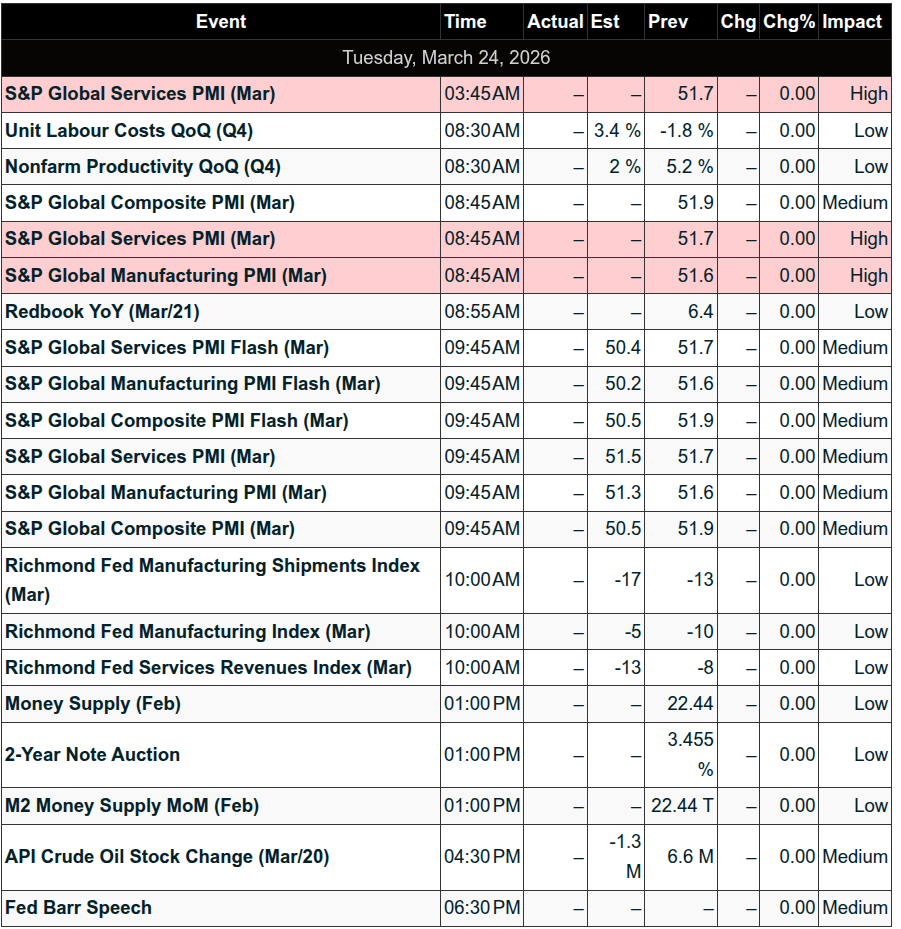Viewport: 901px width, 929px height.
Task: Select the Prev column header
Action: coord(668,21)
